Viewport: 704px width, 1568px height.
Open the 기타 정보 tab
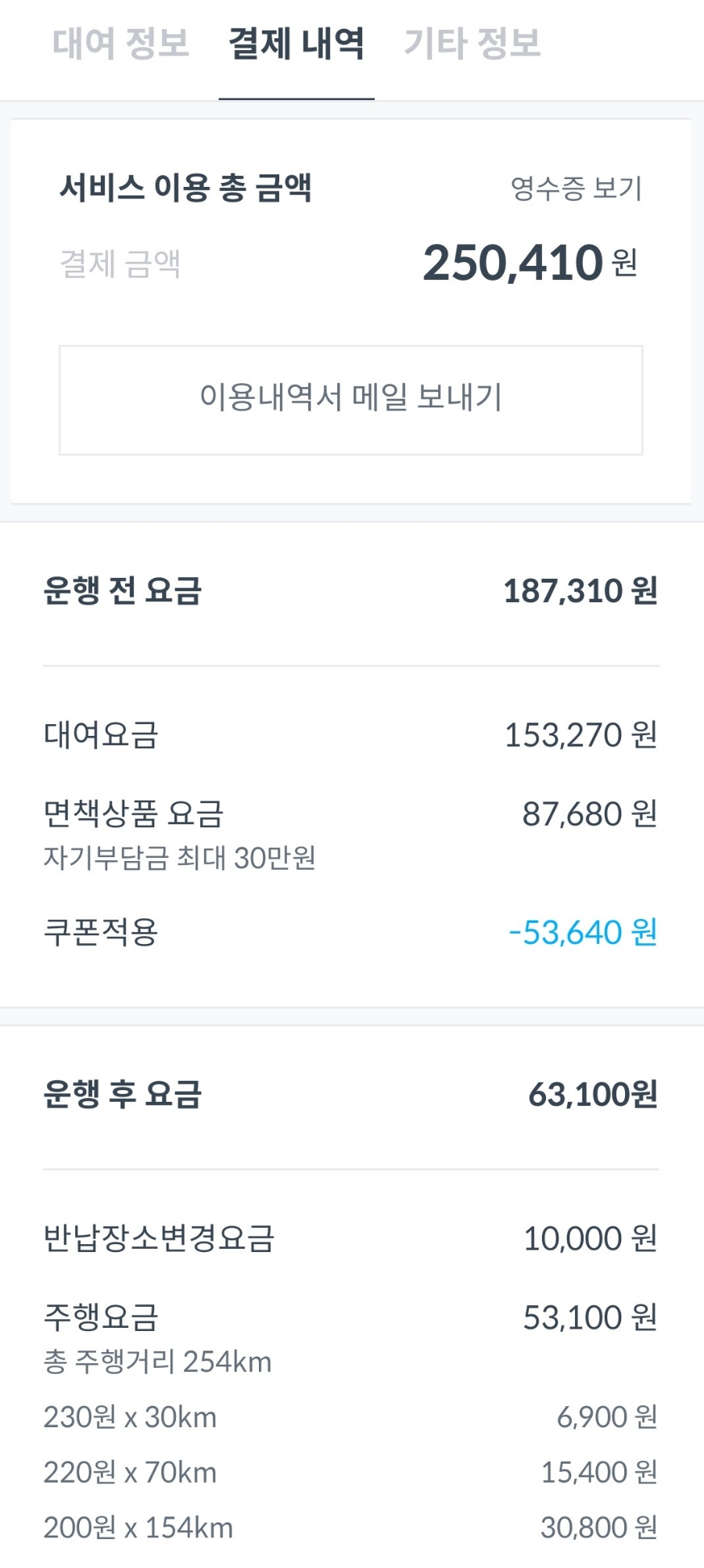point(472,44)
